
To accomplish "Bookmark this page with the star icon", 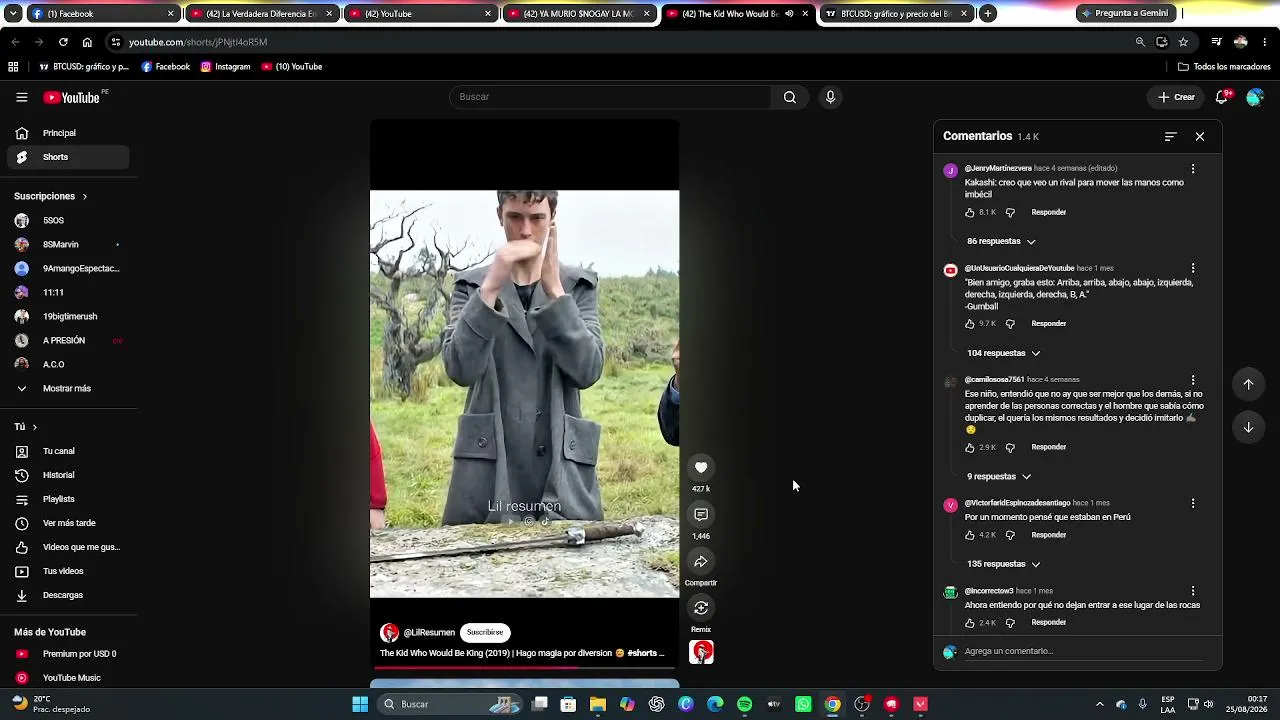I will click(x=1183, y=42).
